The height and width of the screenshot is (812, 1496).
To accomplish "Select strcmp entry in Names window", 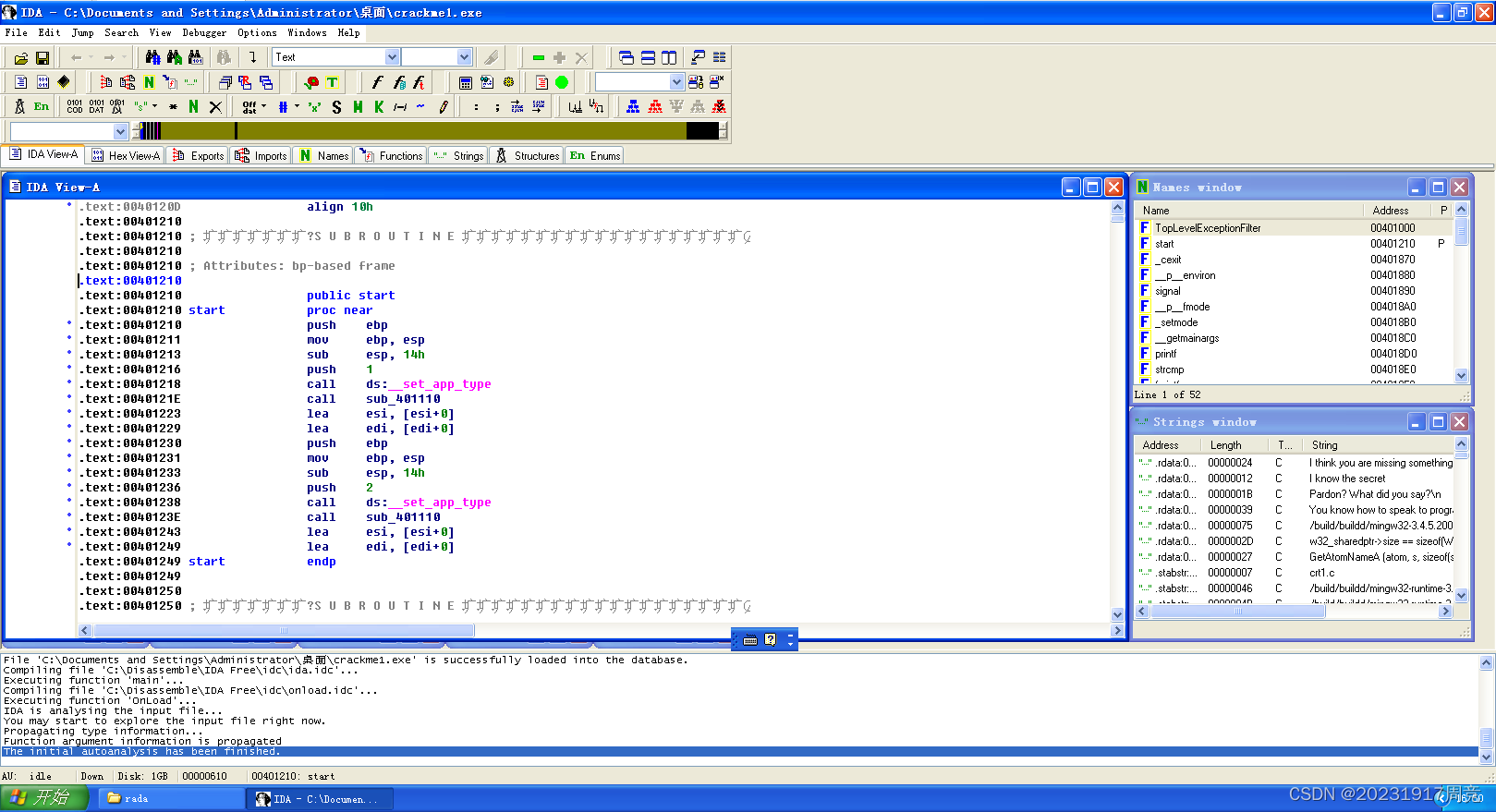I will (1169, 370).
